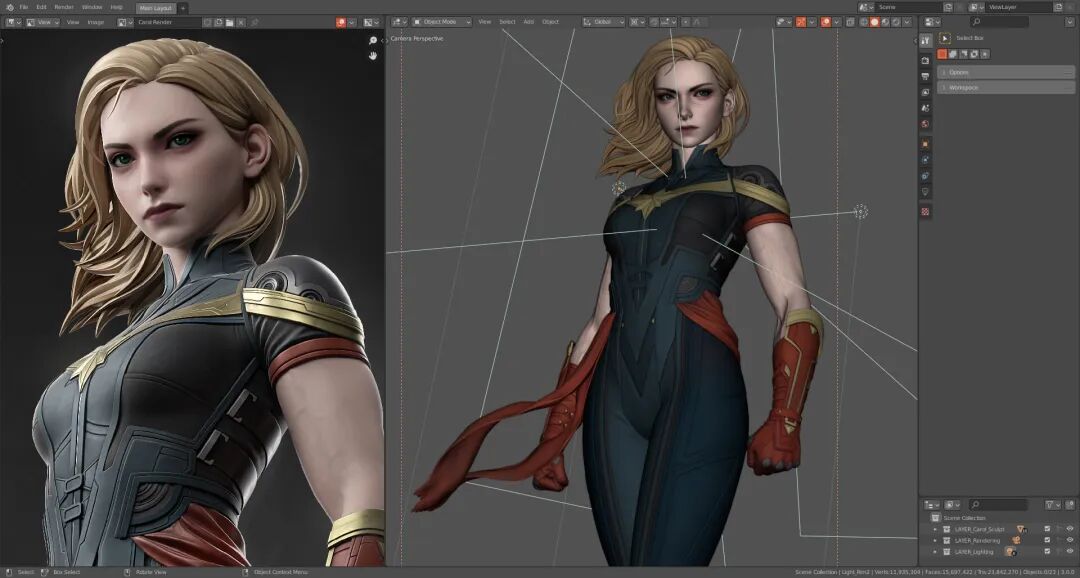
Task: Toggle snapping magnet icon
Action: click(654, 22)
